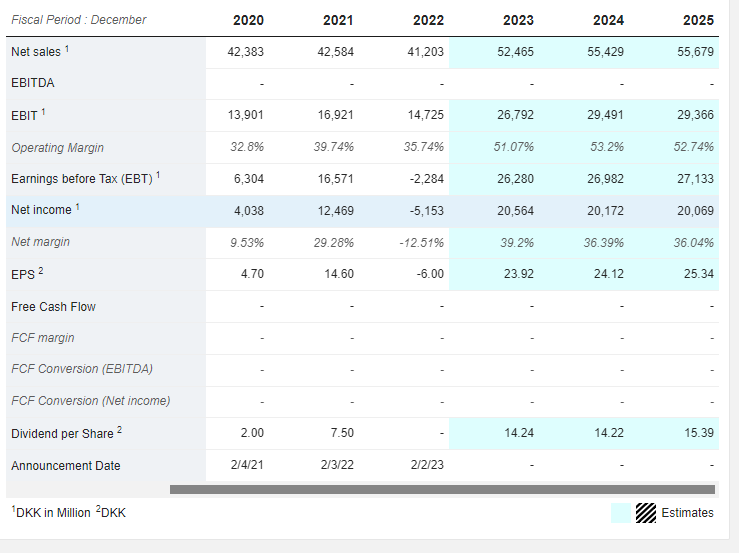
Task: Click the Net sales row label
Action: (36, 51)
